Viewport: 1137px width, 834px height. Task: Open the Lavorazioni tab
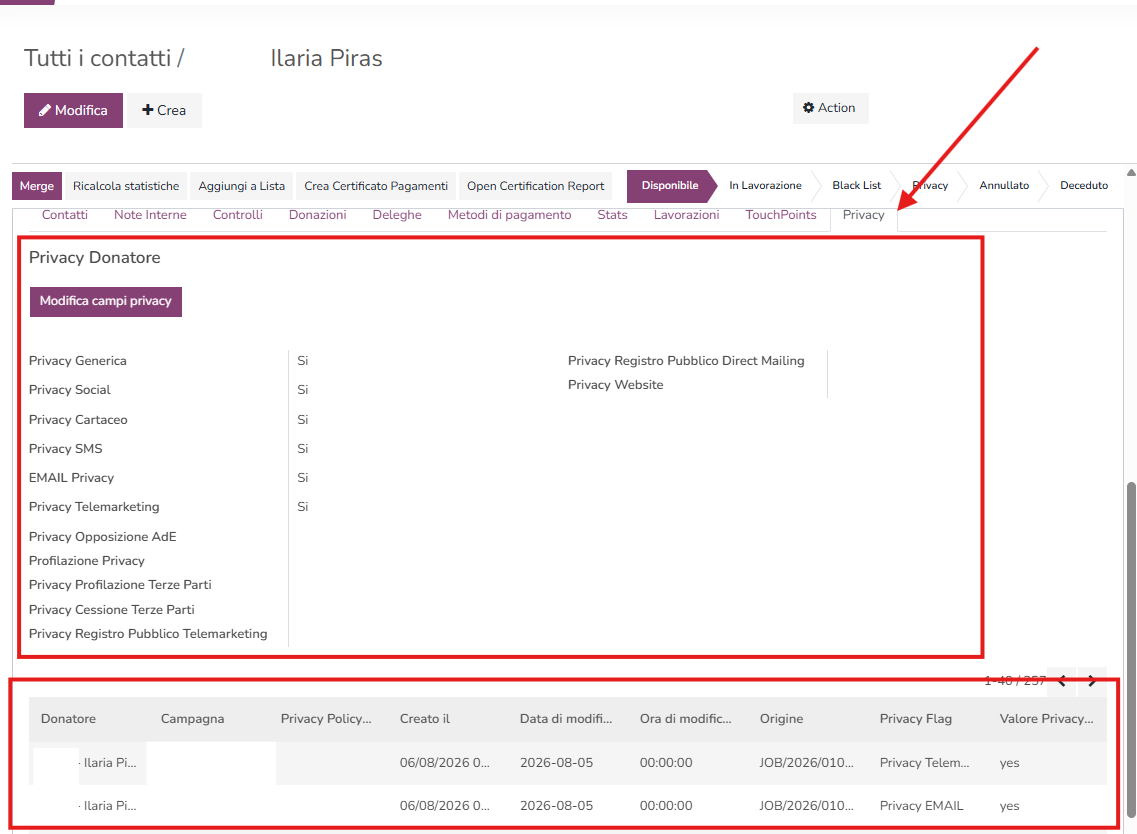pyautogui.click(x=686, y=215)
